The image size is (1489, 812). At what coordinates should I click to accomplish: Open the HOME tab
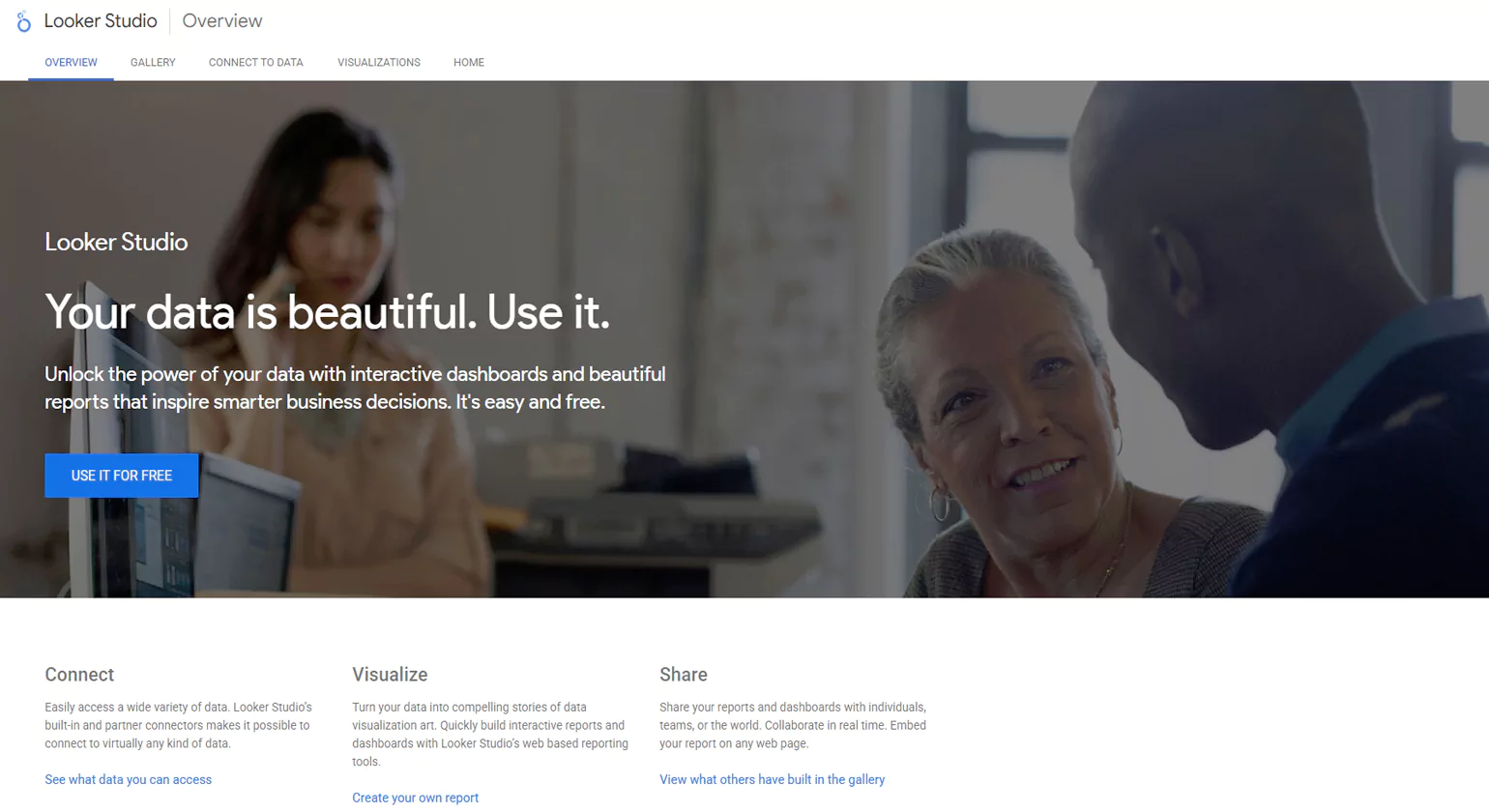[469, 63]
